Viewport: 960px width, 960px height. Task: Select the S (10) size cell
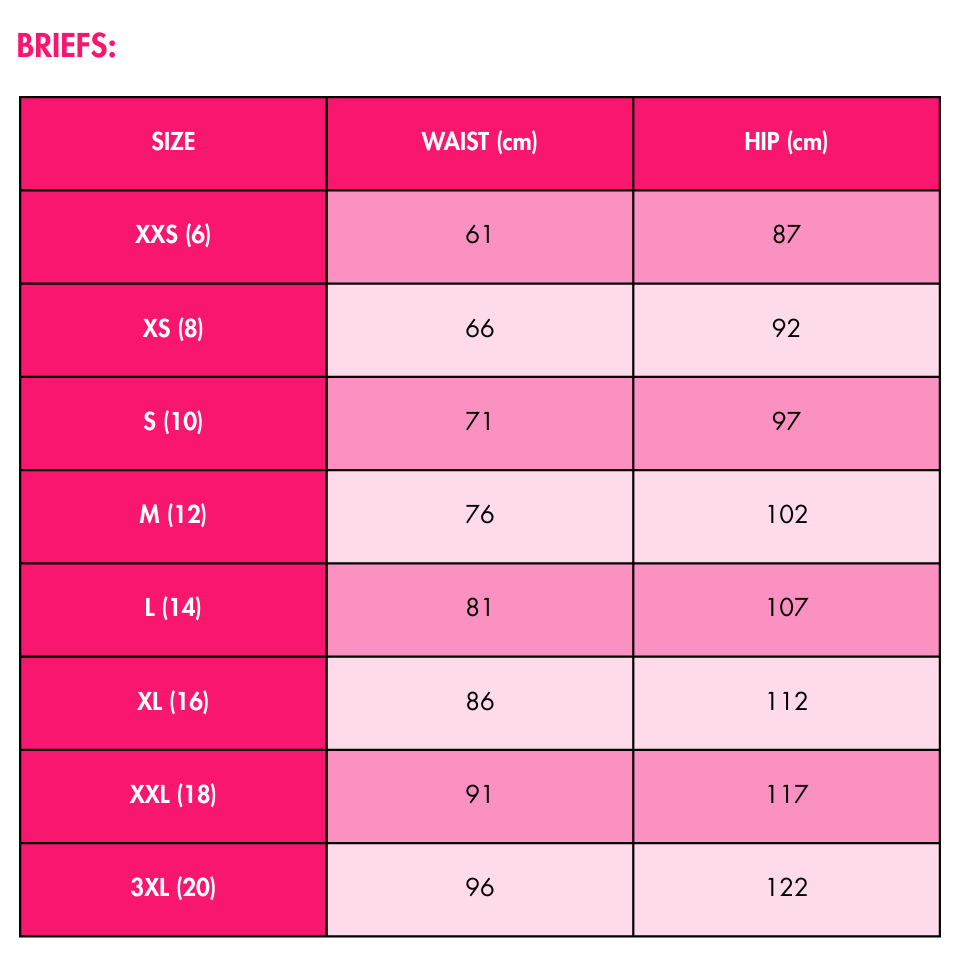tap(173, 421)
